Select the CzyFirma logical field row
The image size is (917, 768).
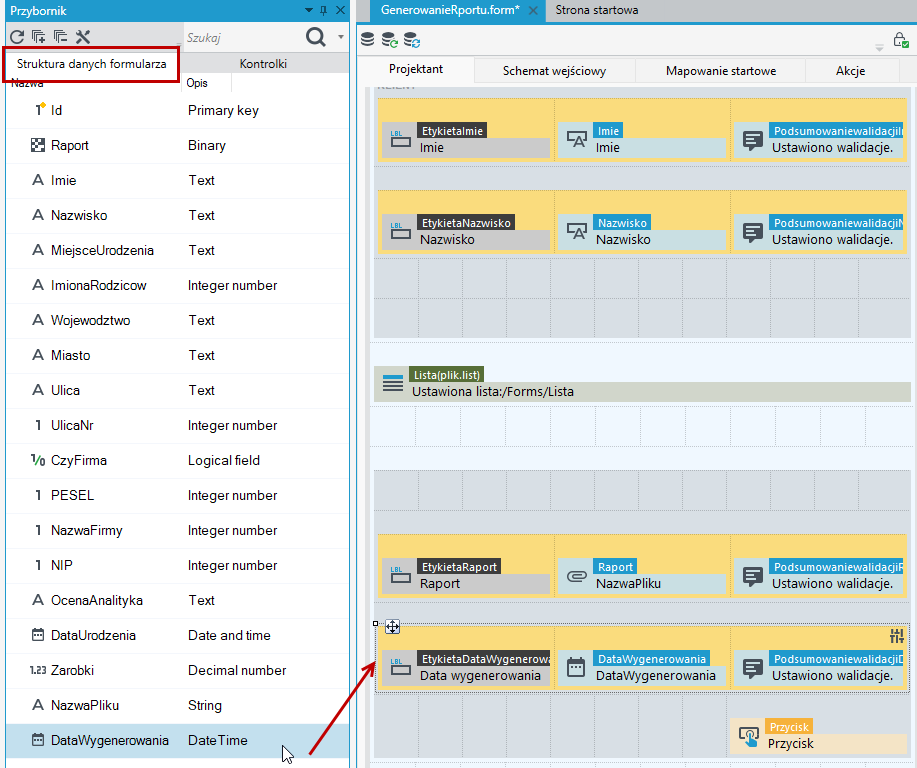coord(177,460)
